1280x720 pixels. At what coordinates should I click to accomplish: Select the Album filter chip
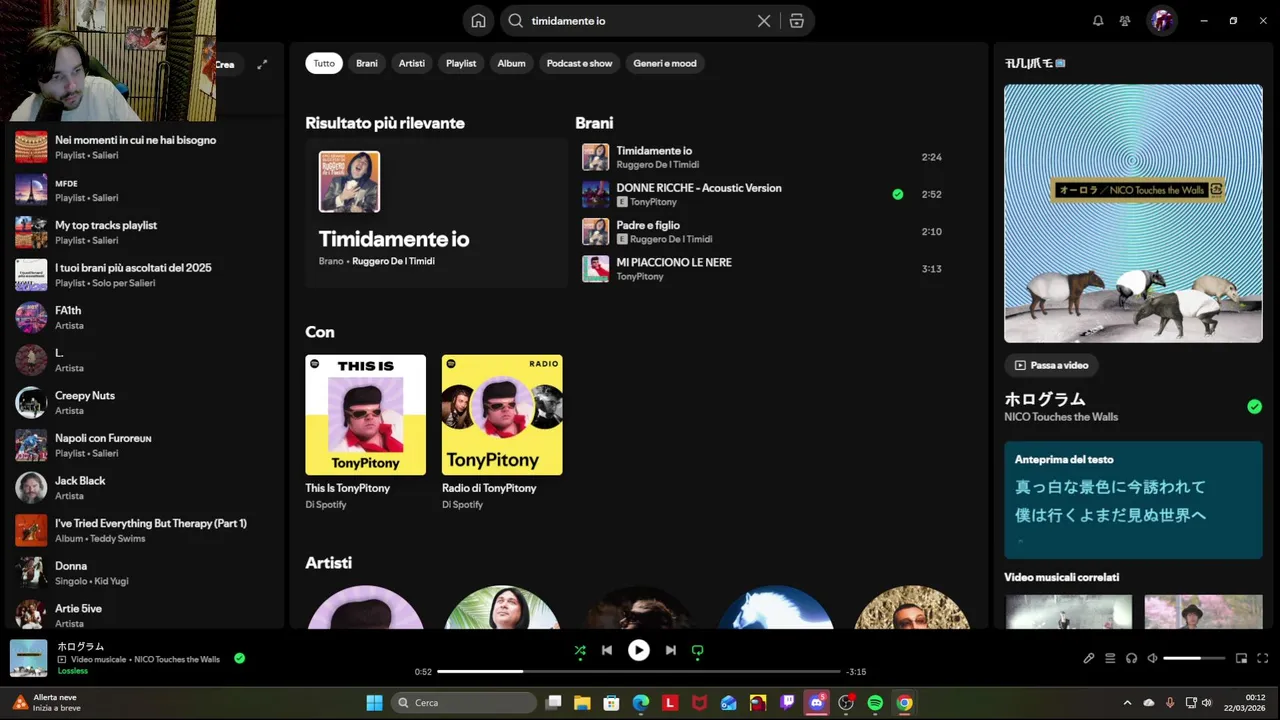(x=511, y=63)
